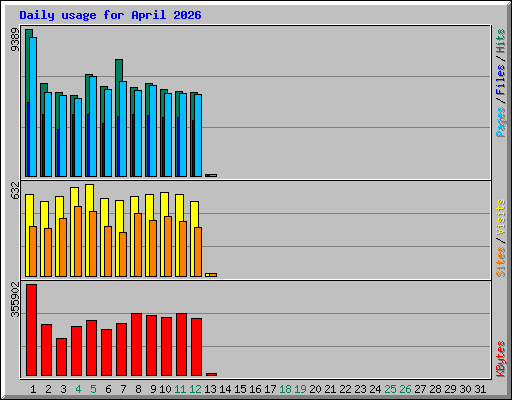Click green day 25 label

390,389
